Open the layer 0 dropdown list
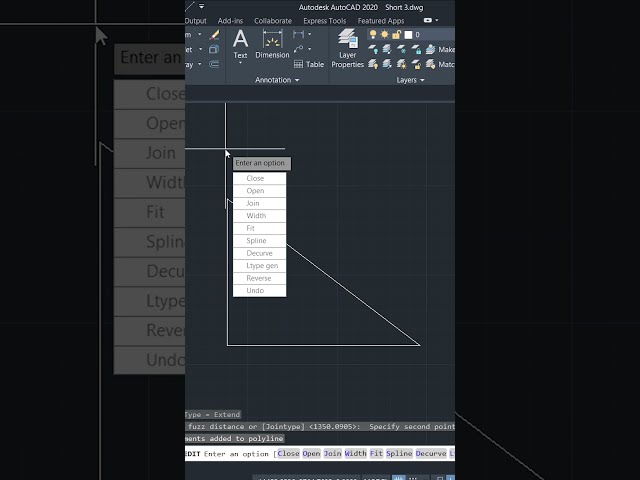The width and height of the screenshot is (640, 480). click(411, 35)
